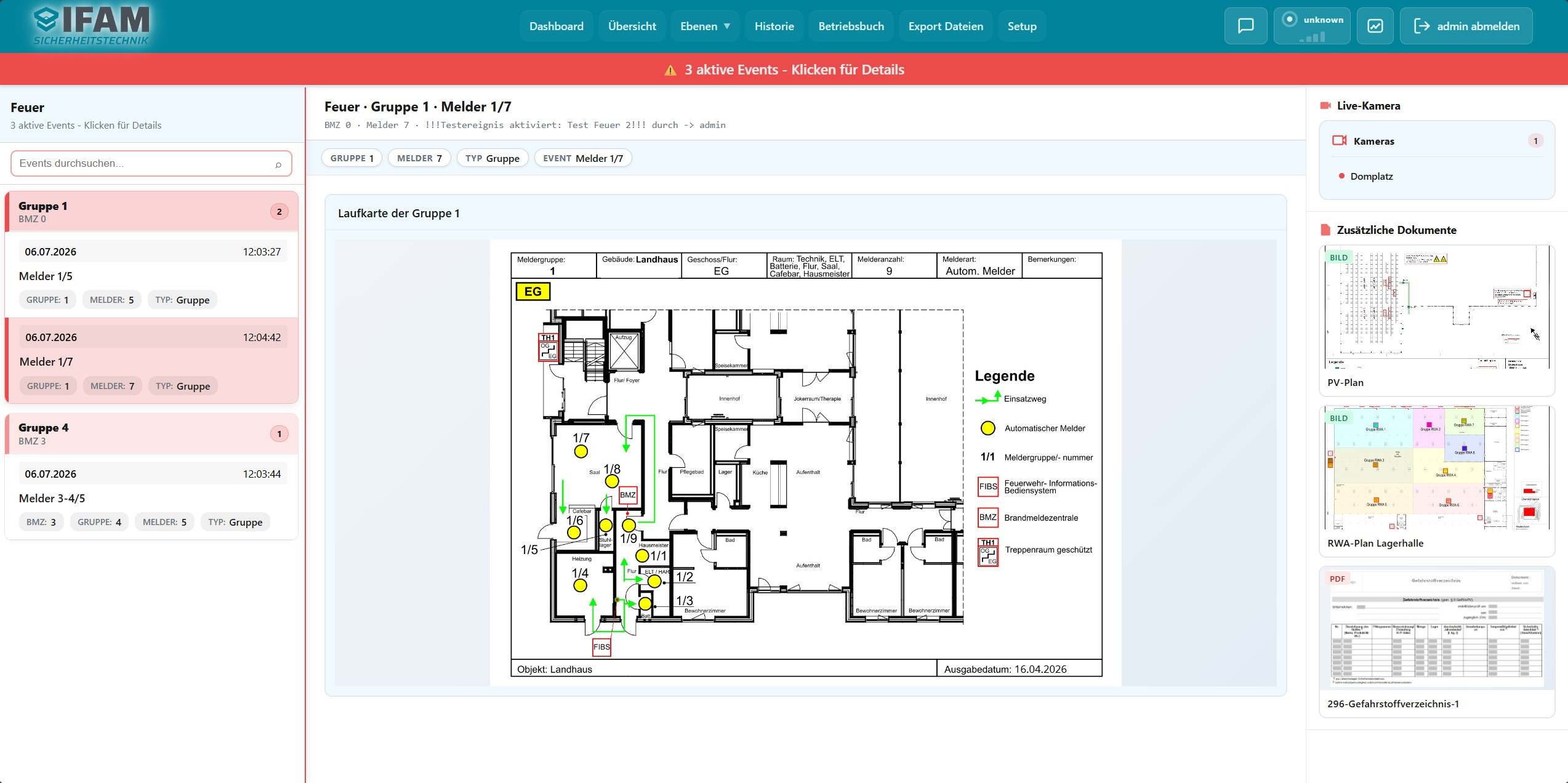1568x783 pixels.
Task: Click the search magnifier icon in events field
Action: (278, 164)
